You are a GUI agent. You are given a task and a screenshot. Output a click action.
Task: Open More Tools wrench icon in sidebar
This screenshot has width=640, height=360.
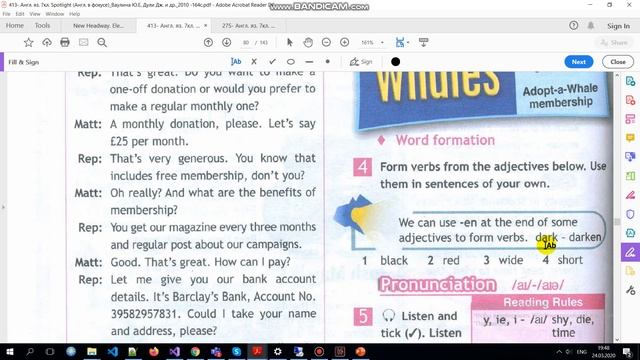point(630,291)
